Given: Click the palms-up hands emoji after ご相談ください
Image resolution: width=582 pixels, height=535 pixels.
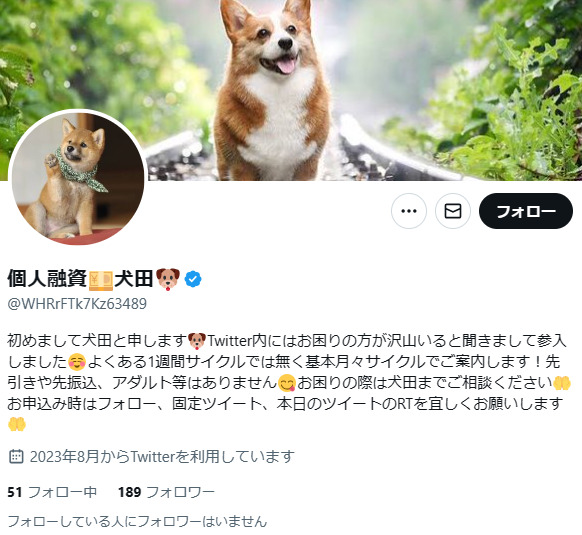Looking at the screenshot, I should coord(562,383).
